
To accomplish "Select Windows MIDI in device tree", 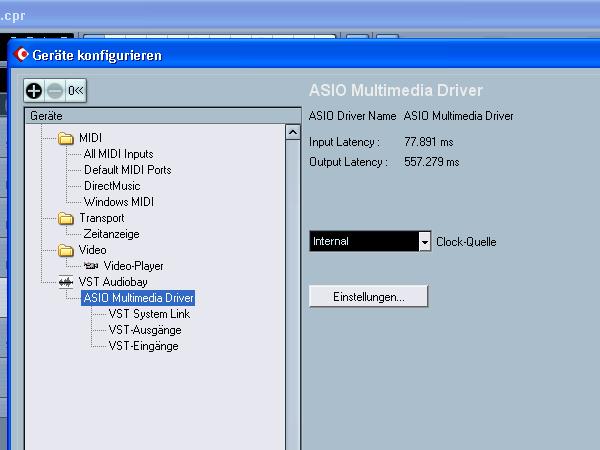I will (x=119, y=202).
